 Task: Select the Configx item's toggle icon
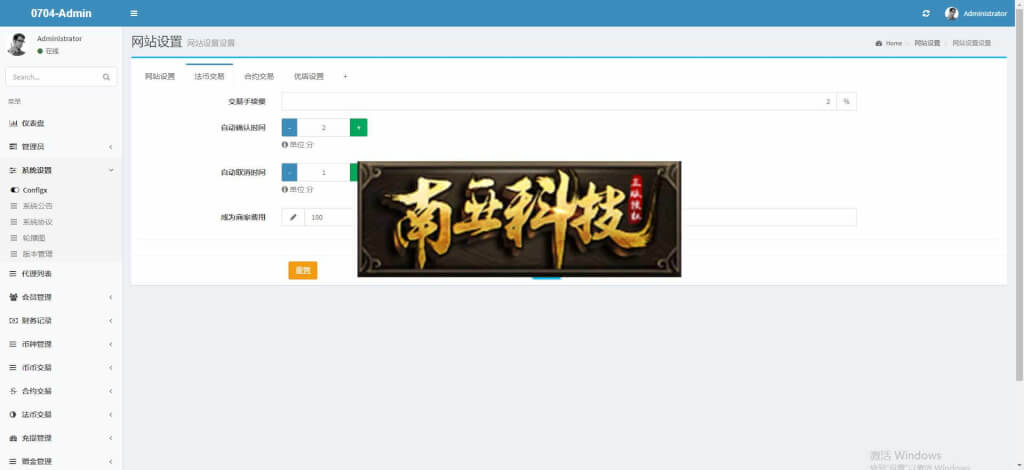pyautogui.click(x=15, y=190)
